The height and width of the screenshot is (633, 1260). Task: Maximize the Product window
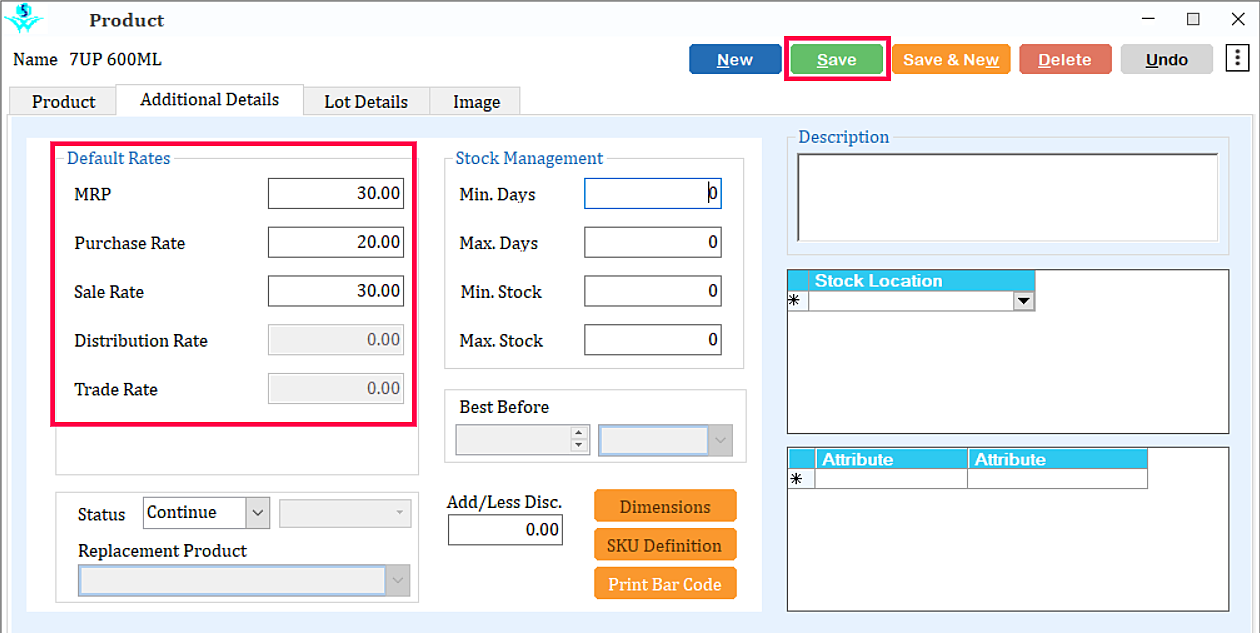click(x=1193, y=19)
